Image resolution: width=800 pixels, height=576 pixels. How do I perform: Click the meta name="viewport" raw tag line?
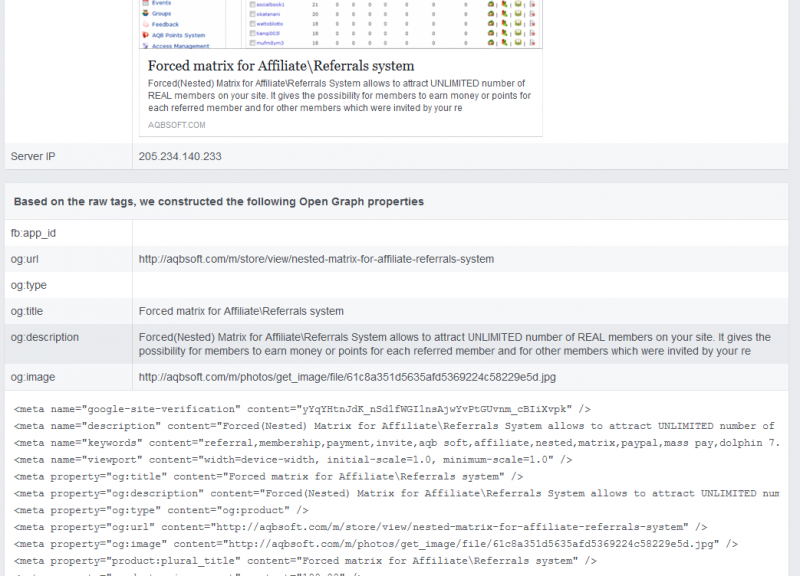[293, 460]
